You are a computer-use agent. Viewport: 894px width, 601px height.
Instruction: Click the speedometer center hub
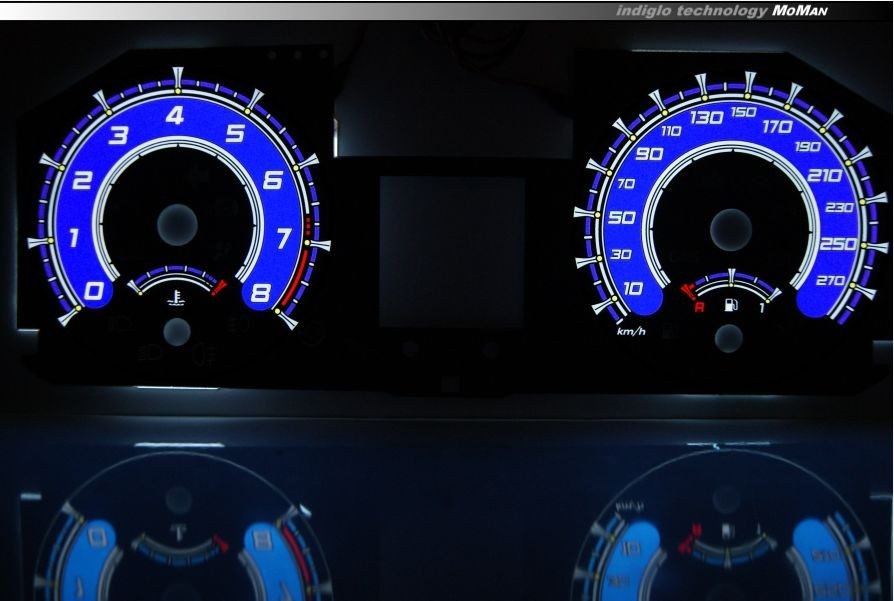point(731,229)
